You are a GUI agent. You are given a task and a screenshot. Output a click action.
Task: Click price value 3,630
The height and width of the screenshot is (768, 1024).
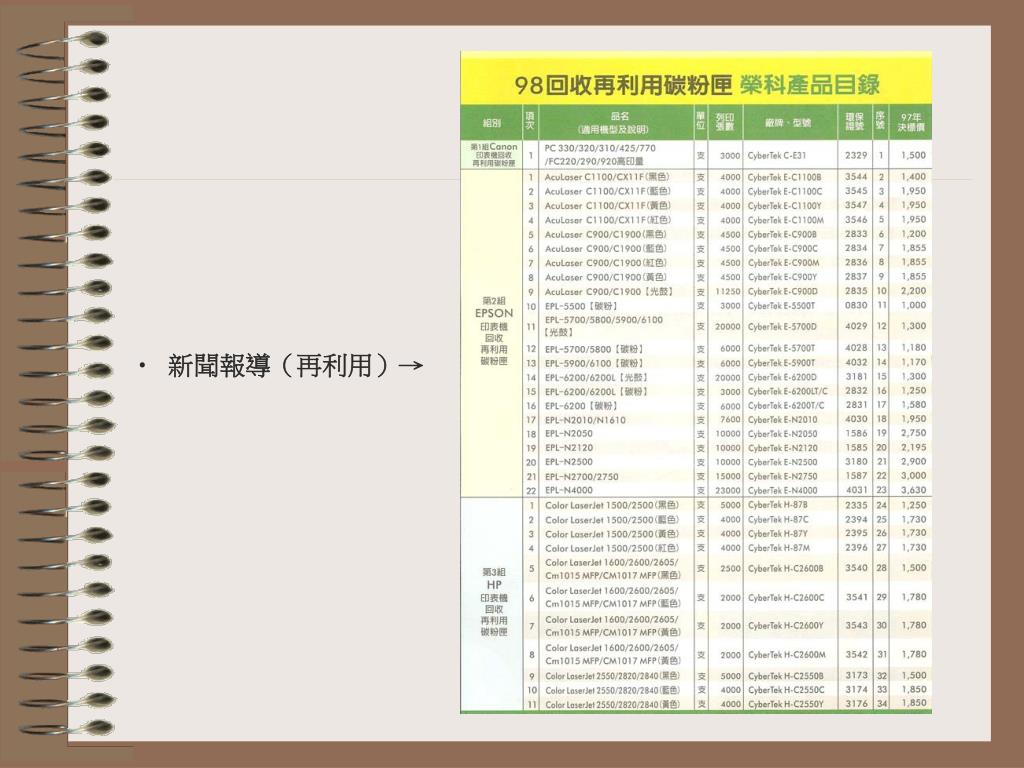(x=914, y=490)
